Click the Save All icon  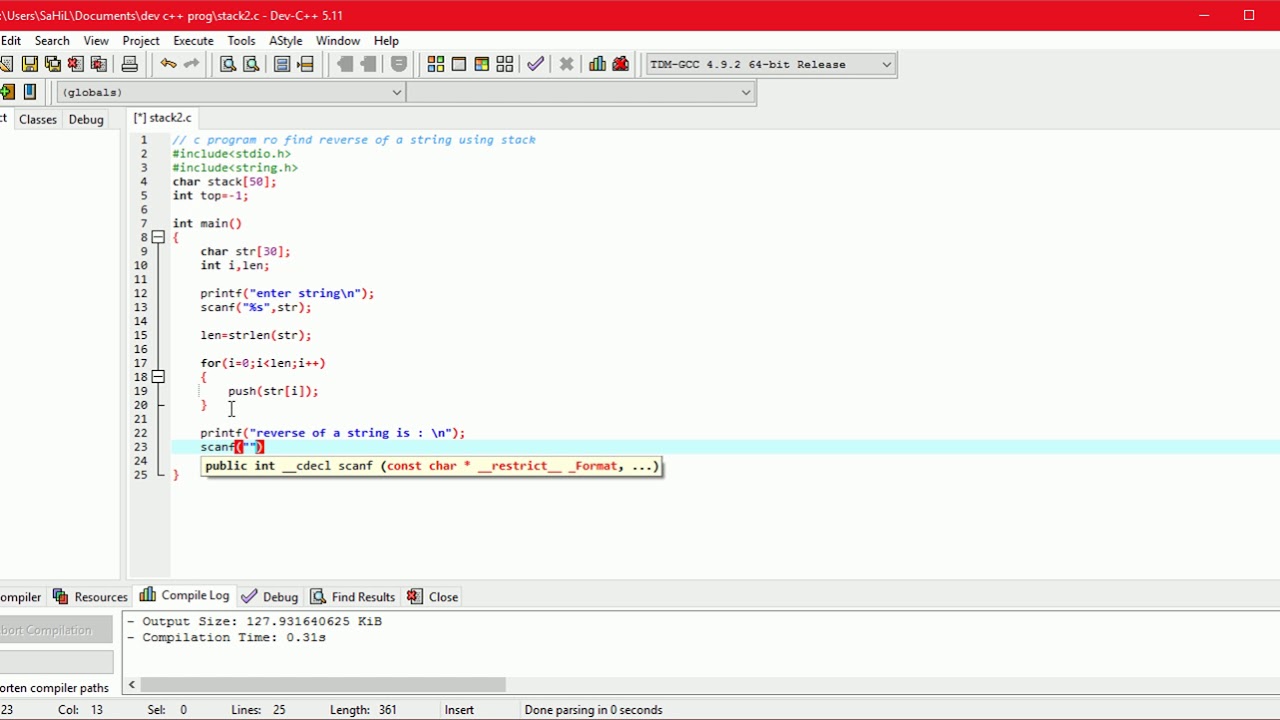53,64
